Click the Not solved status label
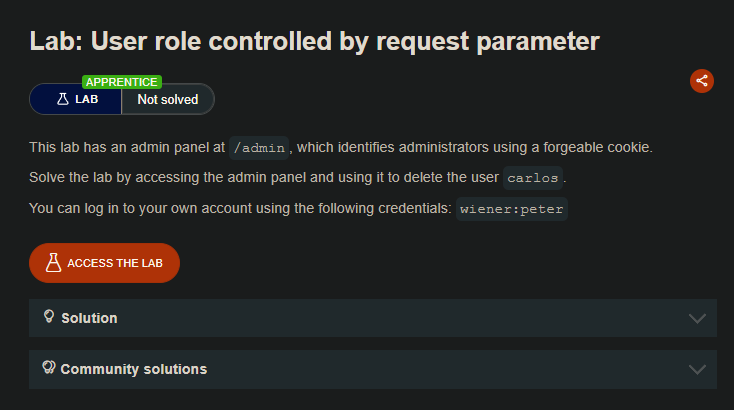The width and height of the screenshot is (734, 410). point(167,99)
